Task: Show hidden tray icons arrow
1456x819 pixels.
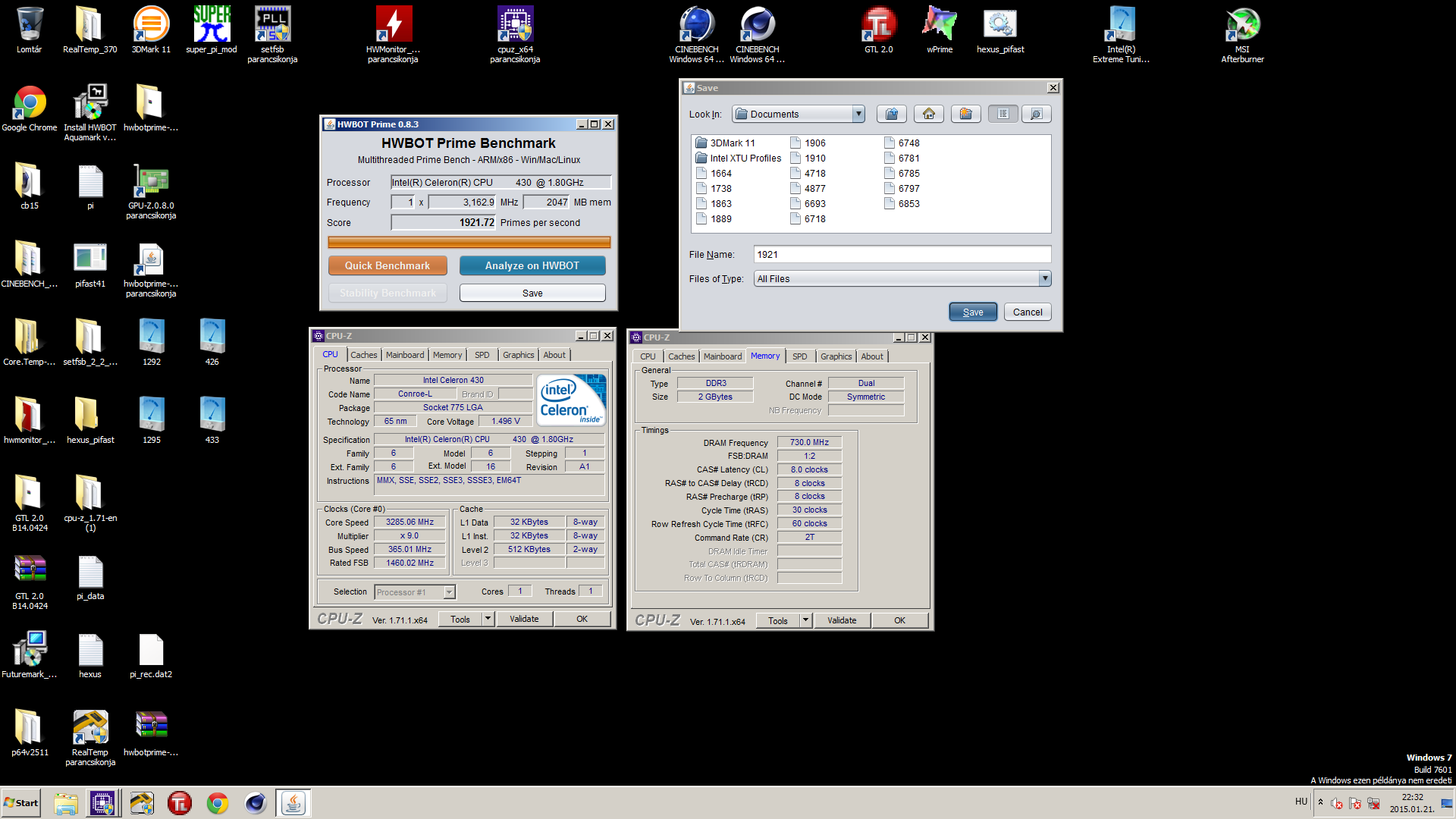Action: point(1320,802)
